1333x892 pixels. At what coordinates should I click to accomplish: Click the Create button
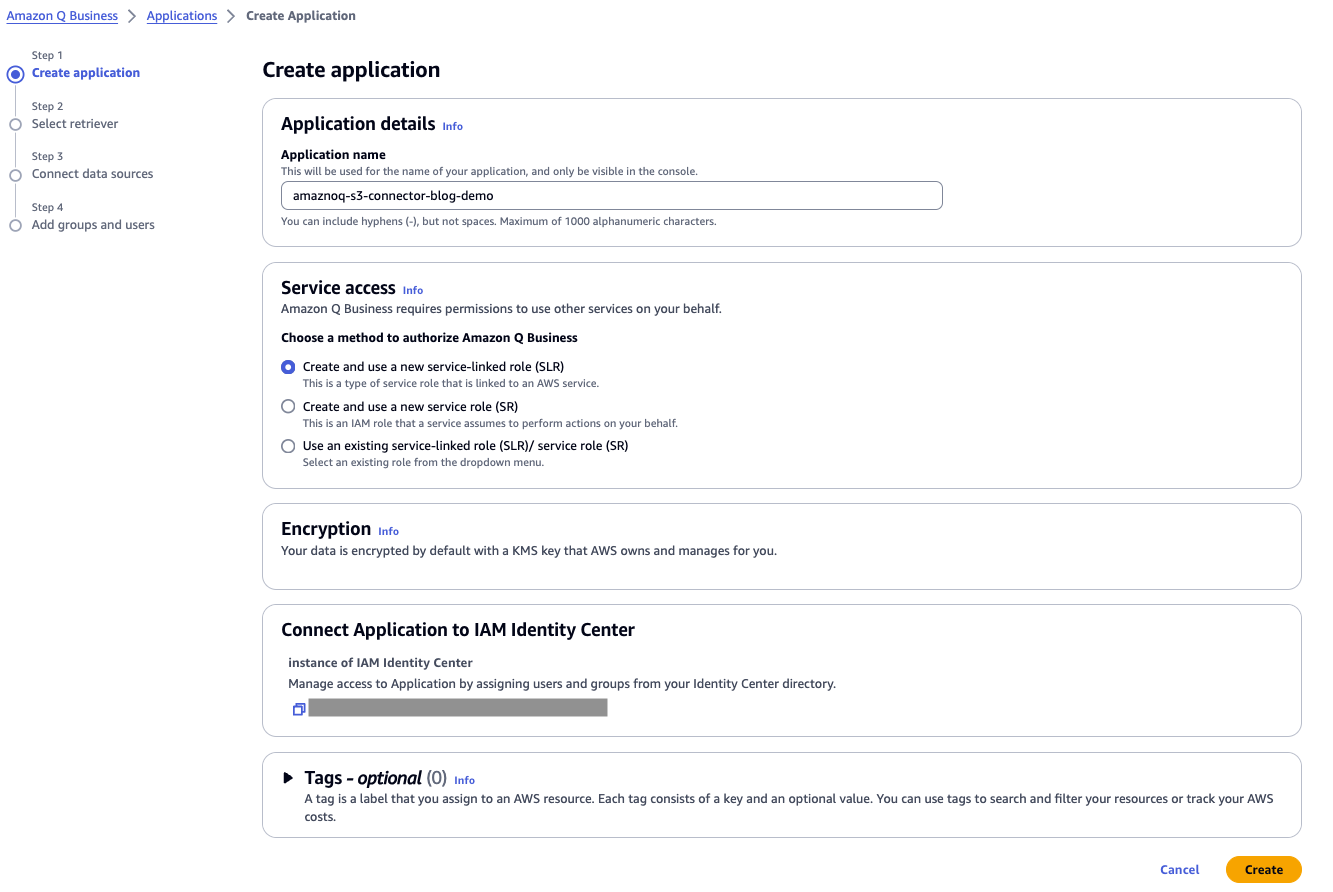coord(1263,869)
